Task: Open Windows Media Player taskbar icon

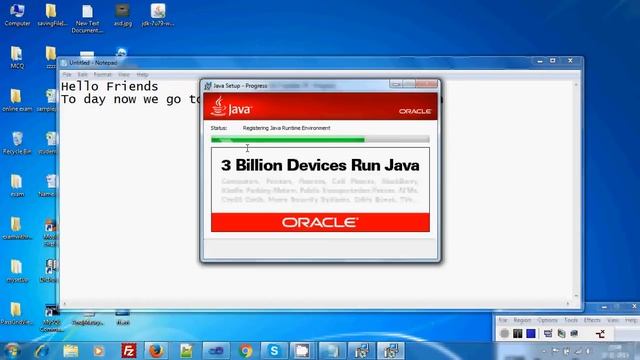Action: [99, 351]
